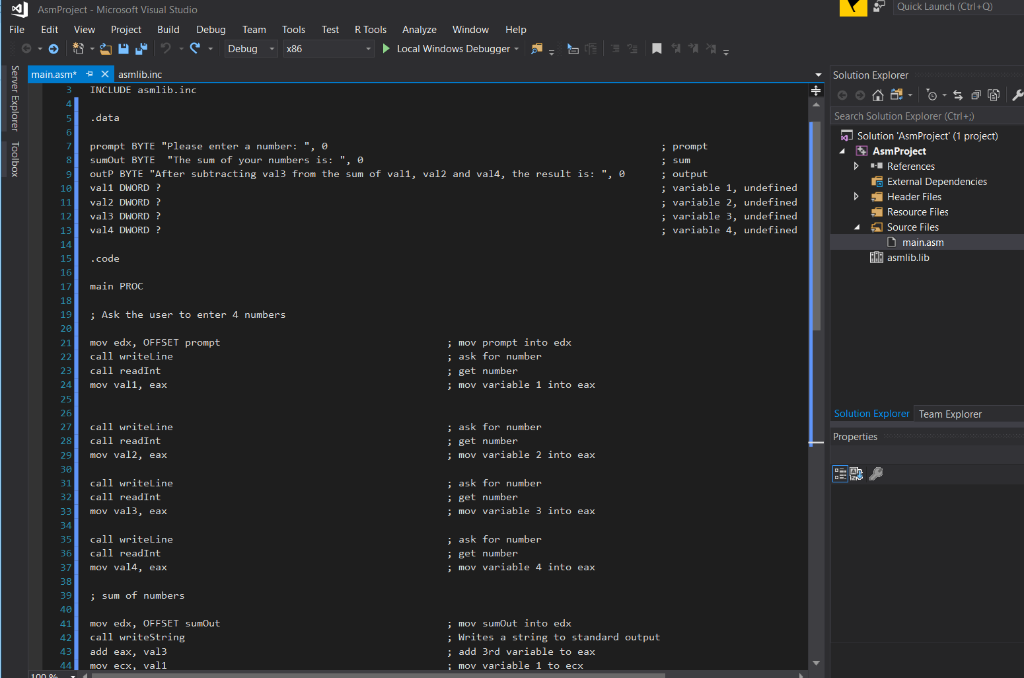
Task: Open the Pending Changes Filter dropdown arrow
Action: (x=944, y=95)
